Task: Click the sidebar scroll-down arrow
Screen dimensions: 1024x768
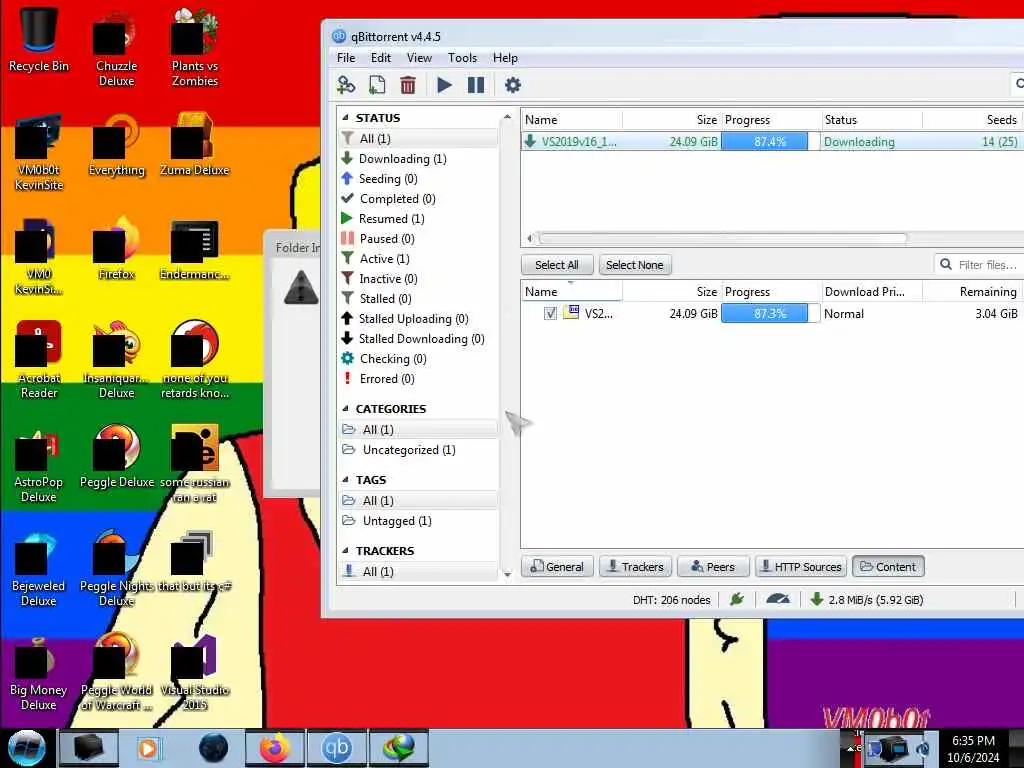Action: (x=507, y=575)
